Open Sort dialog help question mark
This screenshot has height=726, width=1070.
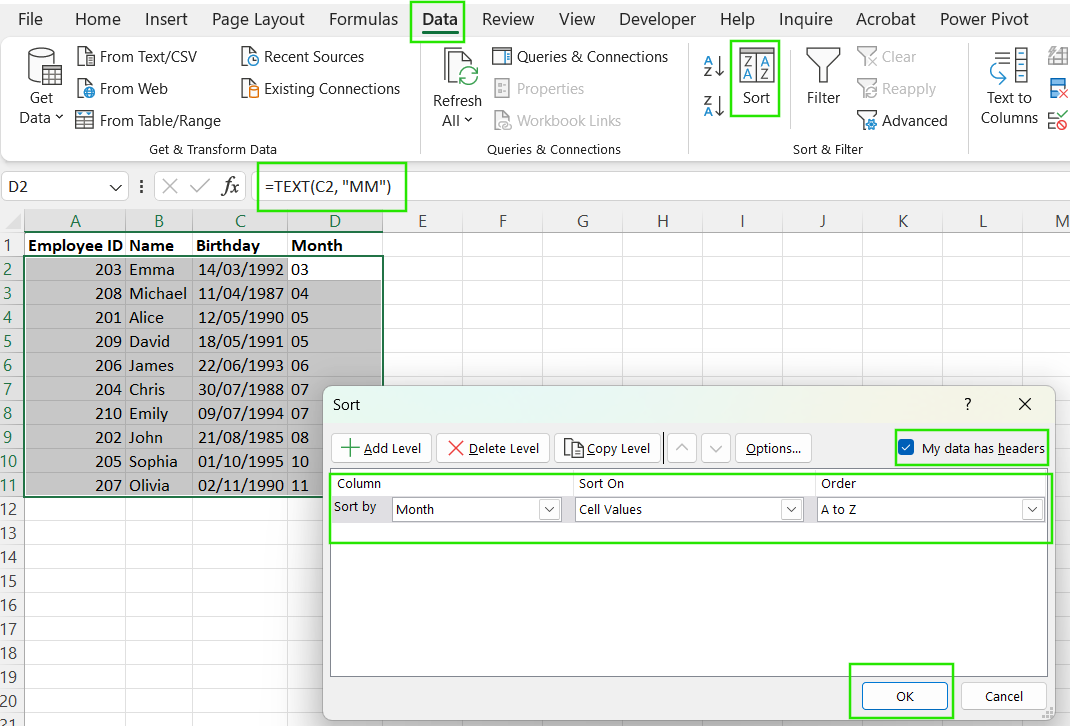(x=968, y=404)
